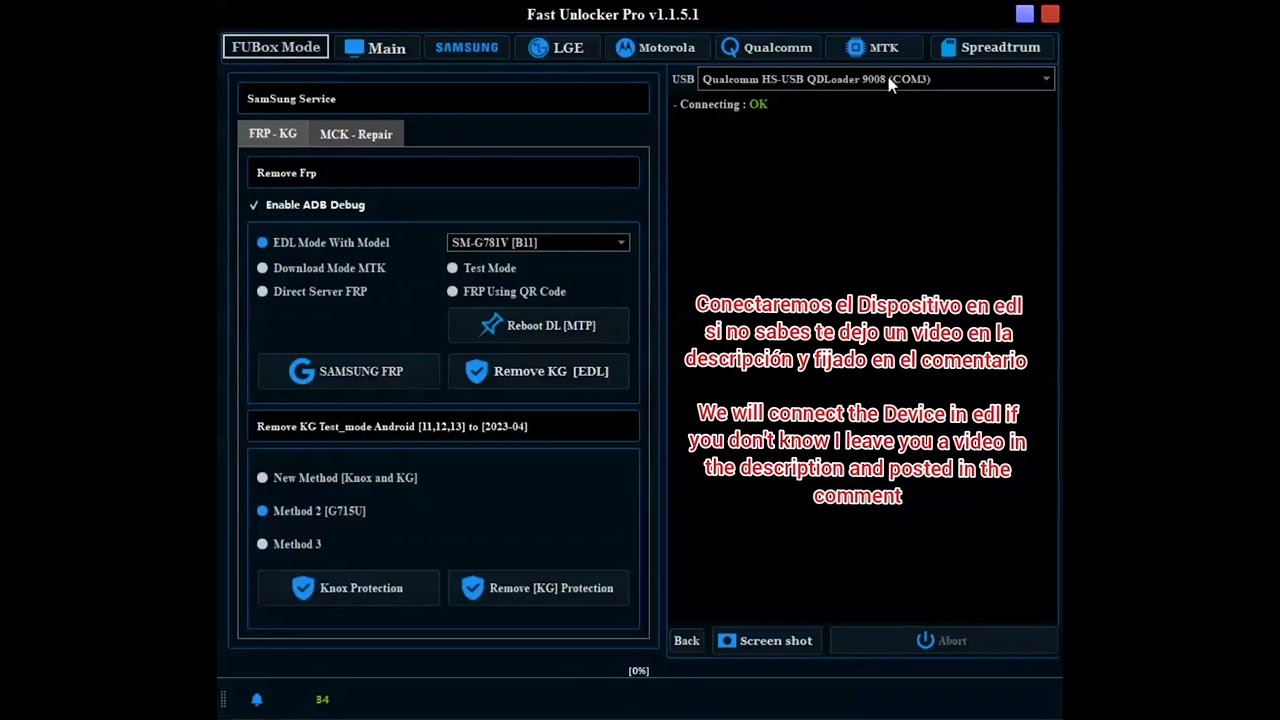This screenshot has height=720, width=1280.
Task: Open the Motorola brand tab
Action: [x=655, y=47]
